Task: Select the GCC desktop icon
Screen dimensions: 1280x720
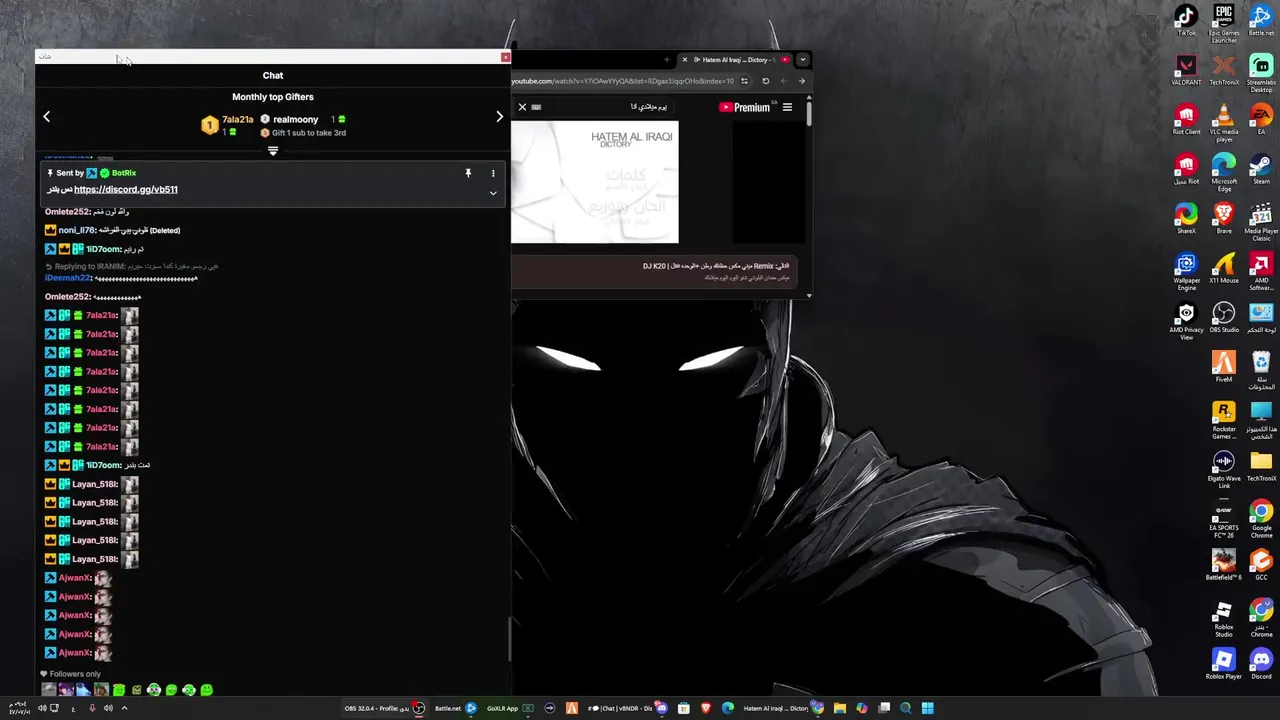Action: click(x=1261, y=565)
